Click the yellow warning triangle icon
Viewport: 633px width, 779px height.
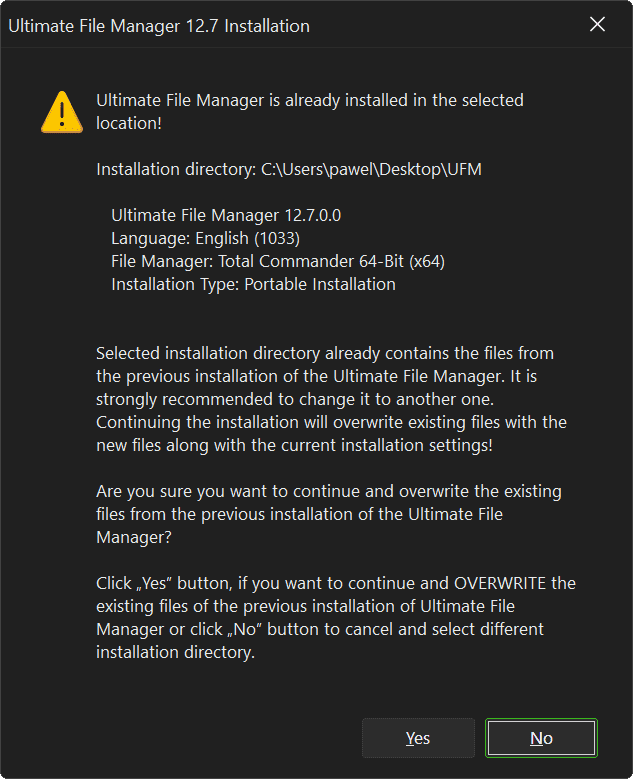[62, 111]
